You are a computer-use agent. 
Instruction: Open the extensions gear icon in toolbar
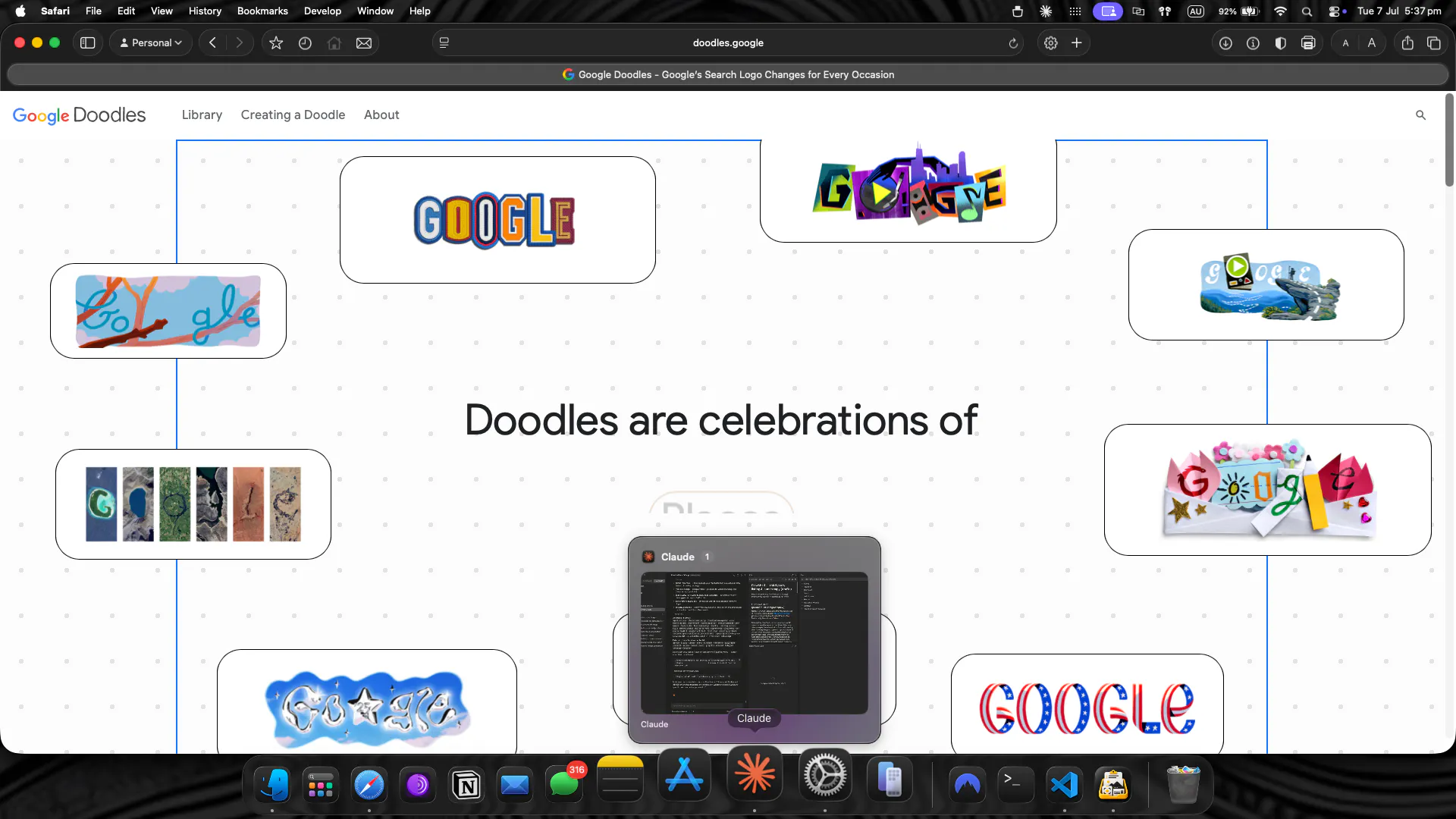pyautogui.click(x=1051, y=43)
